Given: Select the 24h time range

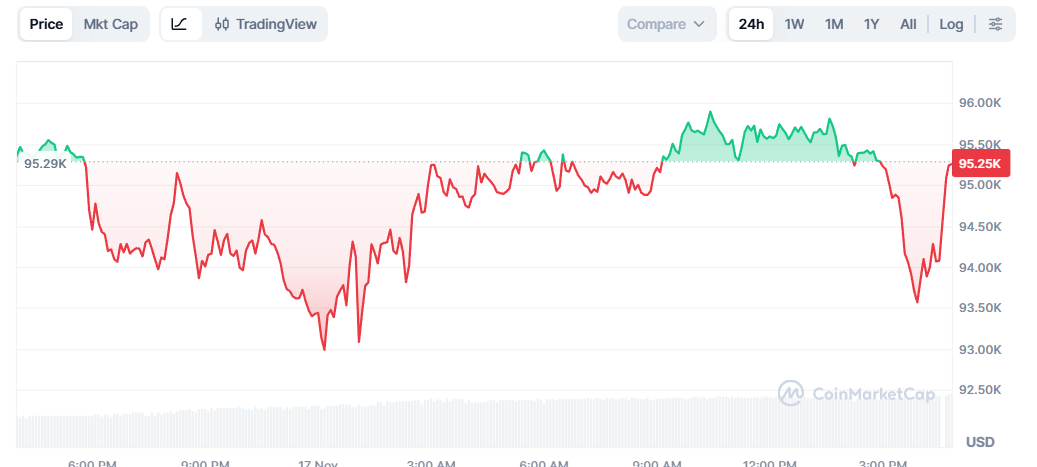Looking at the screenshot, I should click(751, 24).
